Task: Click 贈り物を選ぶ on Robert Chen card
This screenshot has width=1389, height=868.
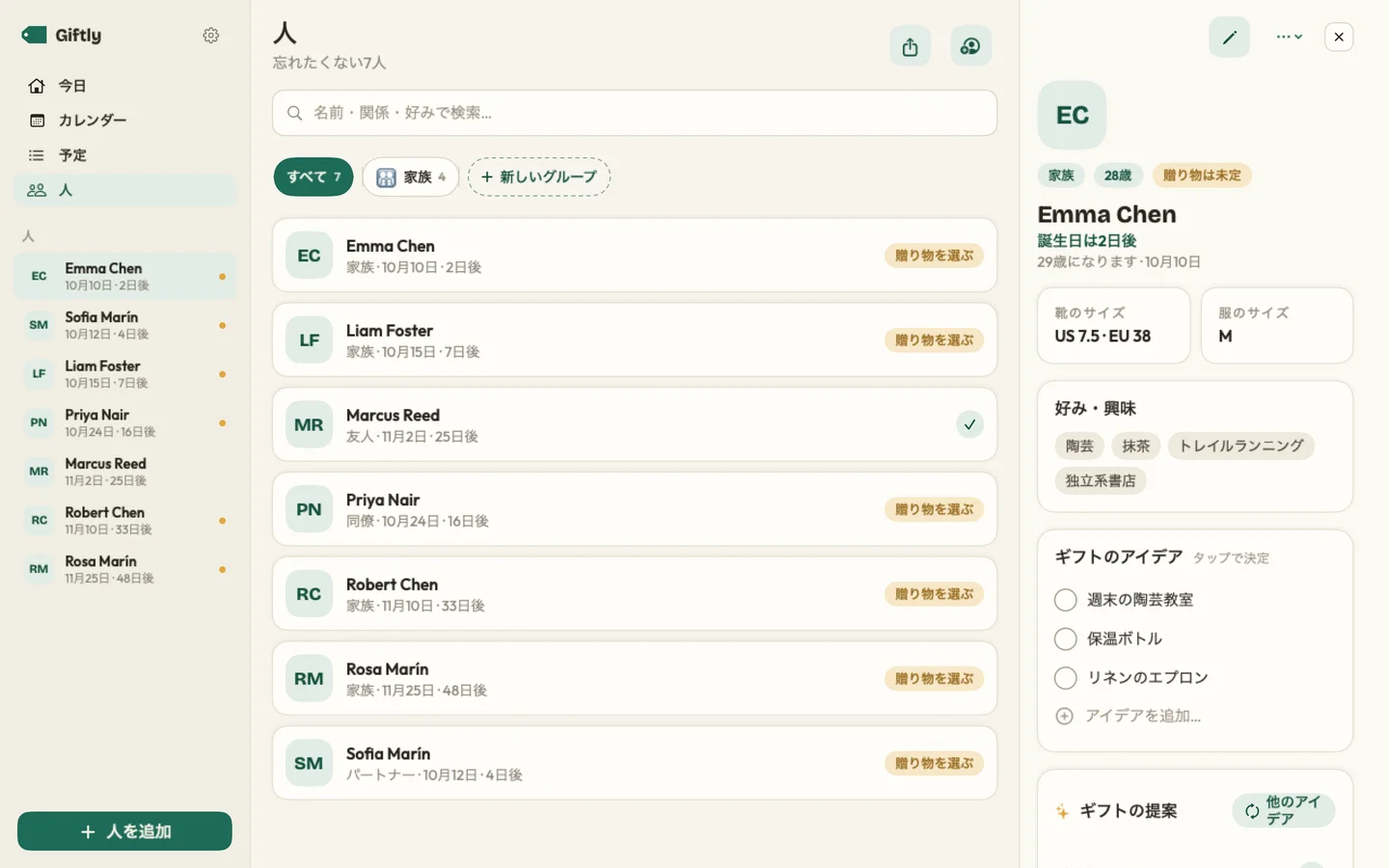Action: coord(934,594)
